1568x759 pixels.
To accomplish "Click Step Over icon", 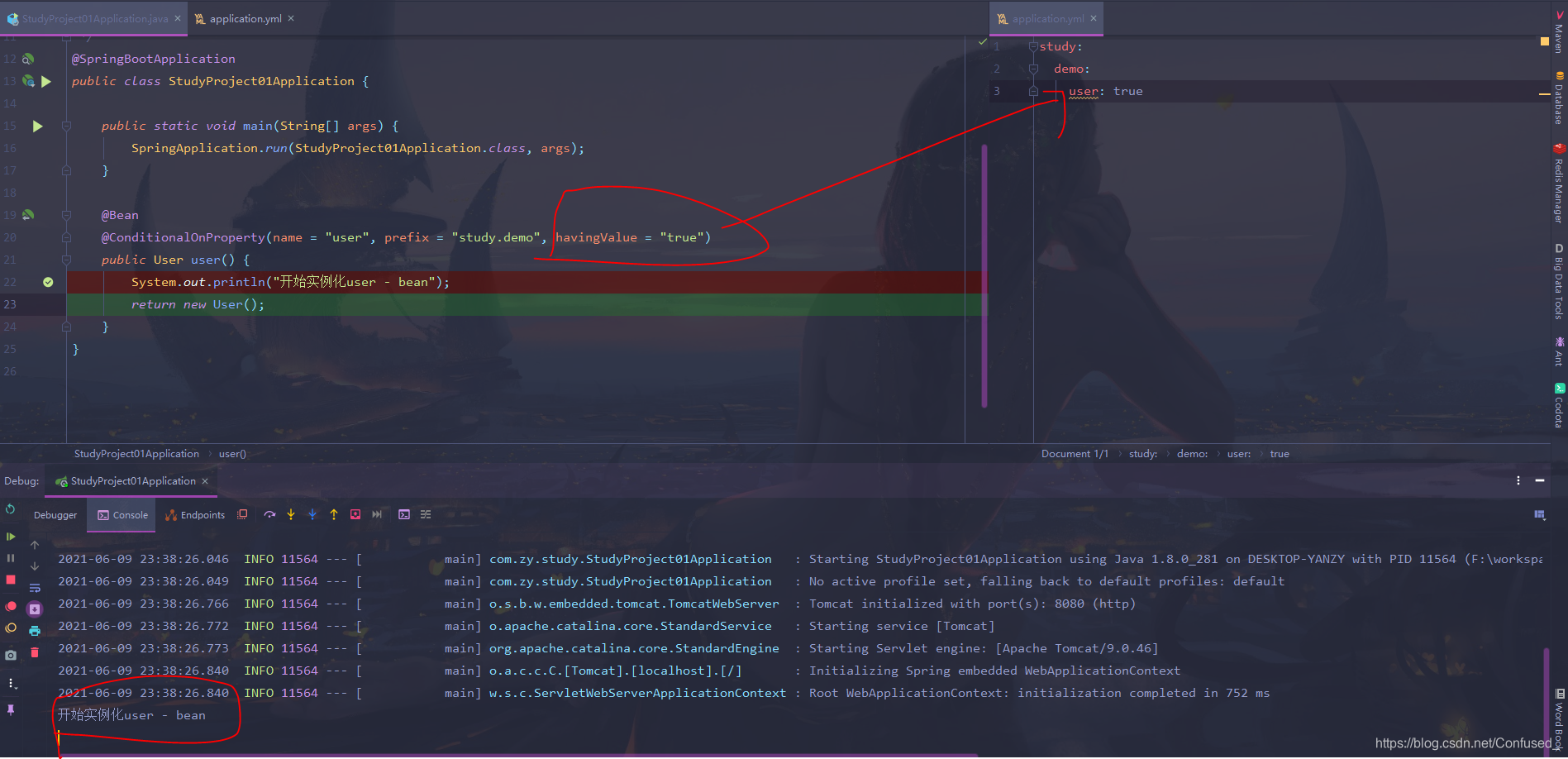I will (269, 514).
